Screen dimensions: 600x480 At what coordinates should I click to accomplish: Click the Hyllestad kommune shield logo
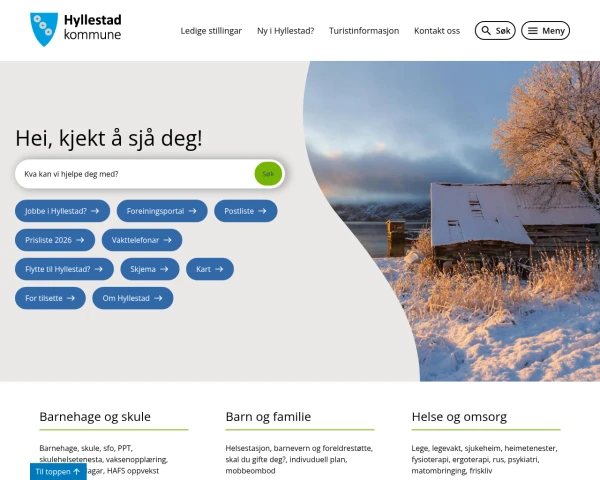coord(44,29)
